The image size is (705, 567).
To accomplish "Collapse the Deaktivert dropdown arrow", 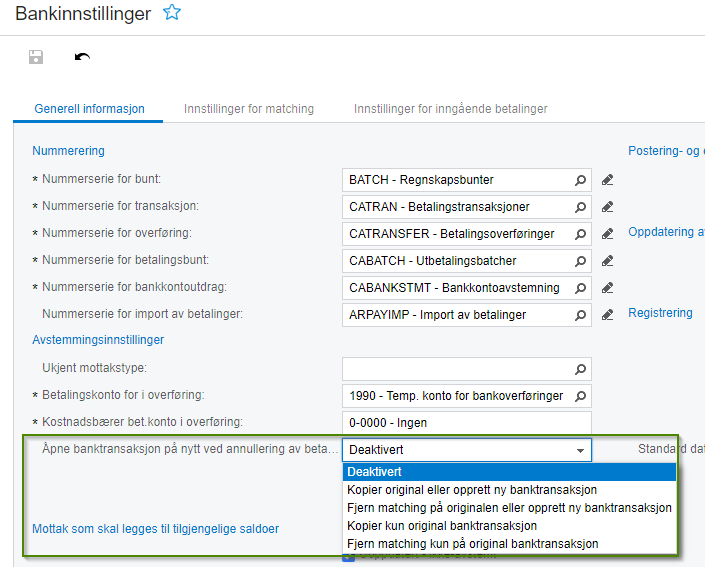I will click(580, 450).
